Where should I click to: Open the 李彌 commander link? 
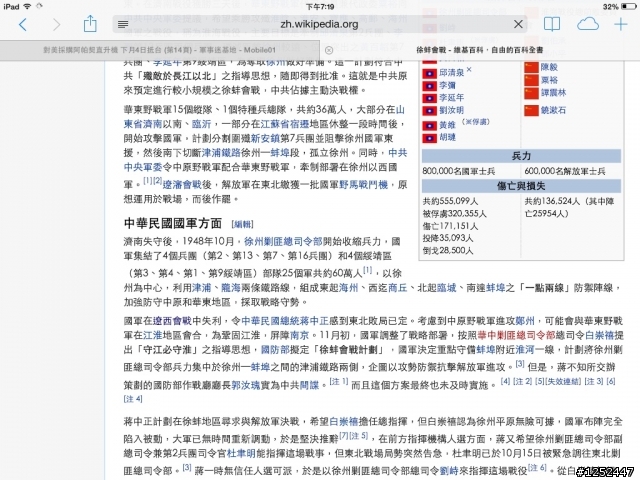447,85
